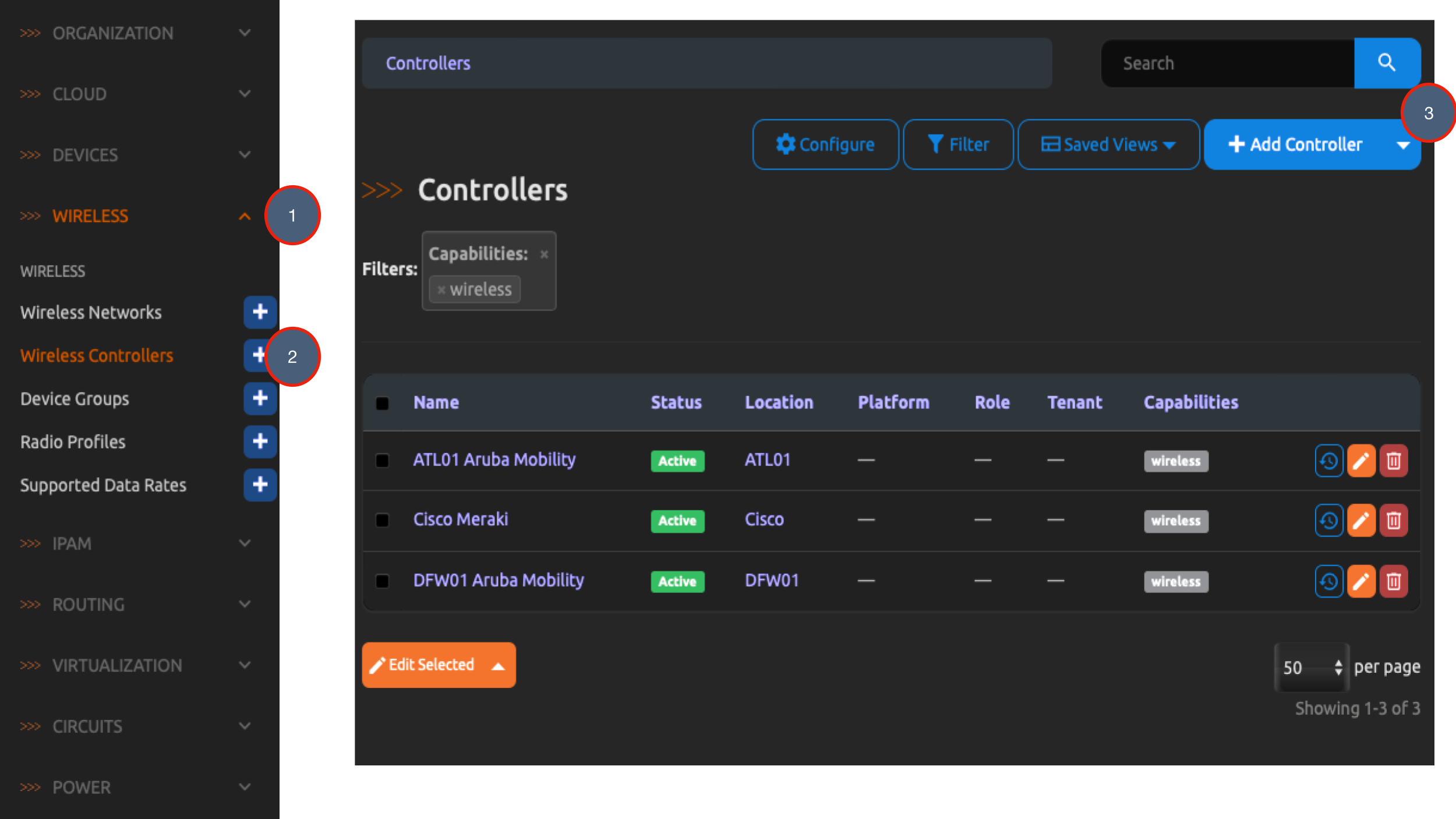Adjust the per page count stepper
The image size is (1456, 819).
click(1339, 666)
